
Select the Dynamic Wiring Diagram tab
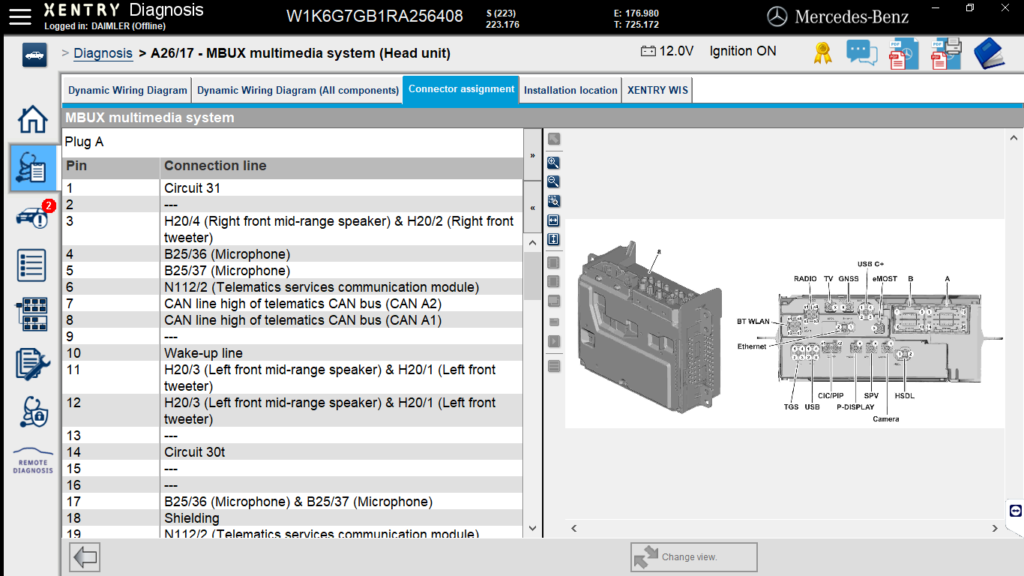click(x=127, y=90)
